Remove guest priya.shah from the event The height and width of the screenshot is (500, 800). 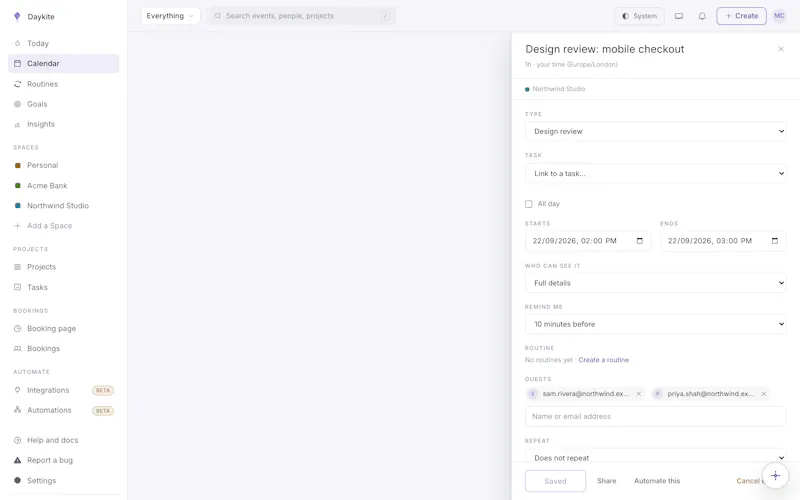(x=763, y=394)
